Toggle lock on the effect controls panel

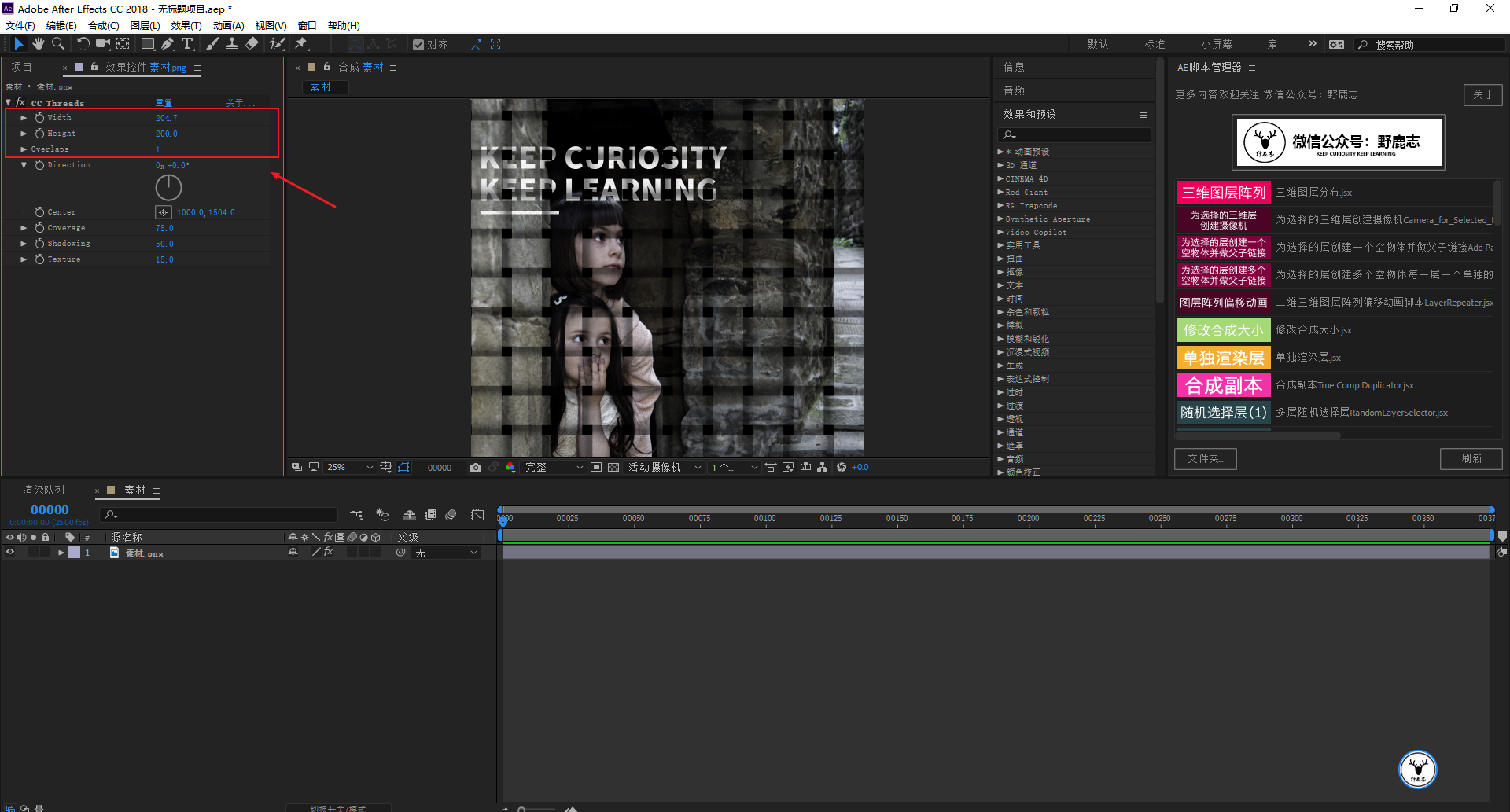tap(94, 67)
